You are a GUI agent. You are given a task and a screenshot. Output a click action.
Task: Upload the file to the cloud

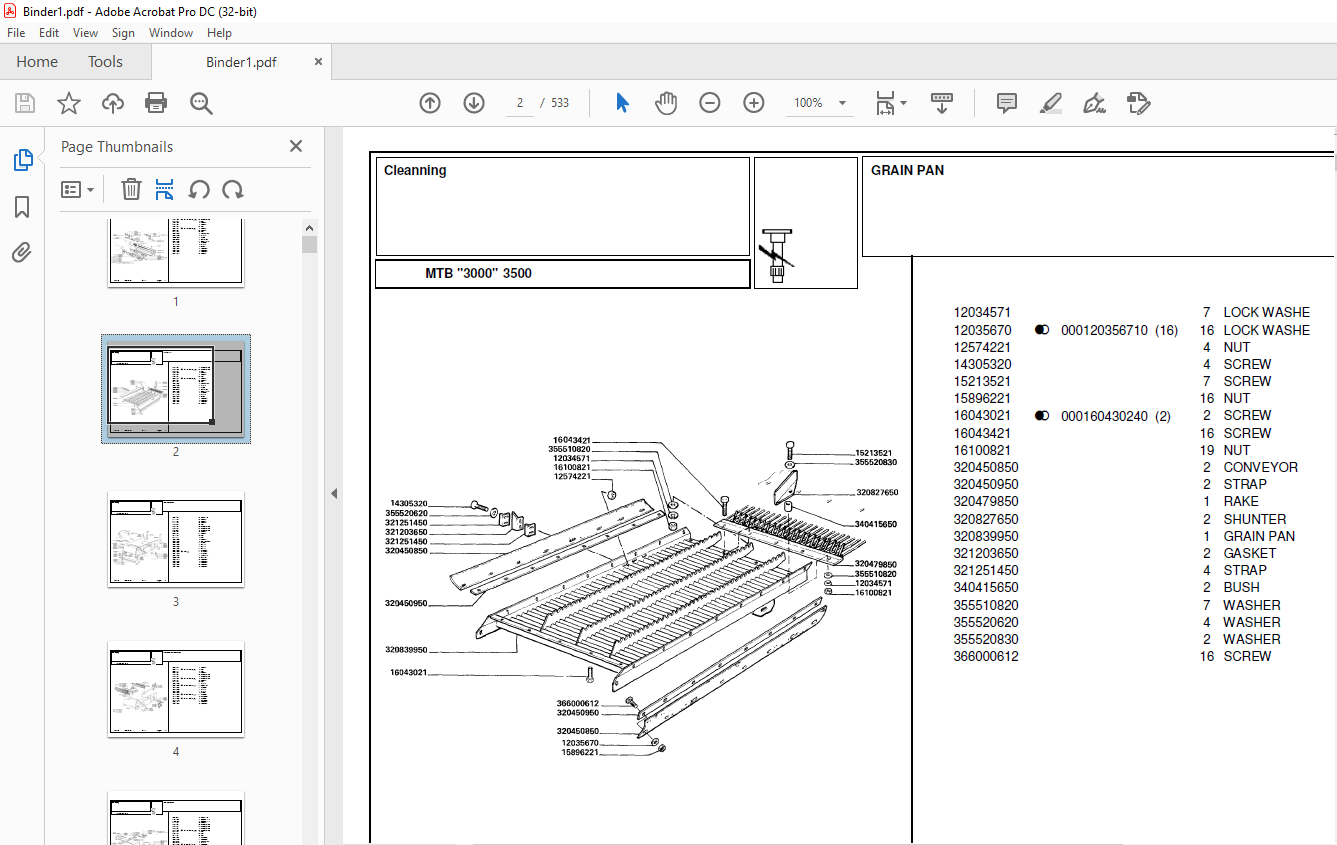point(113,103)
